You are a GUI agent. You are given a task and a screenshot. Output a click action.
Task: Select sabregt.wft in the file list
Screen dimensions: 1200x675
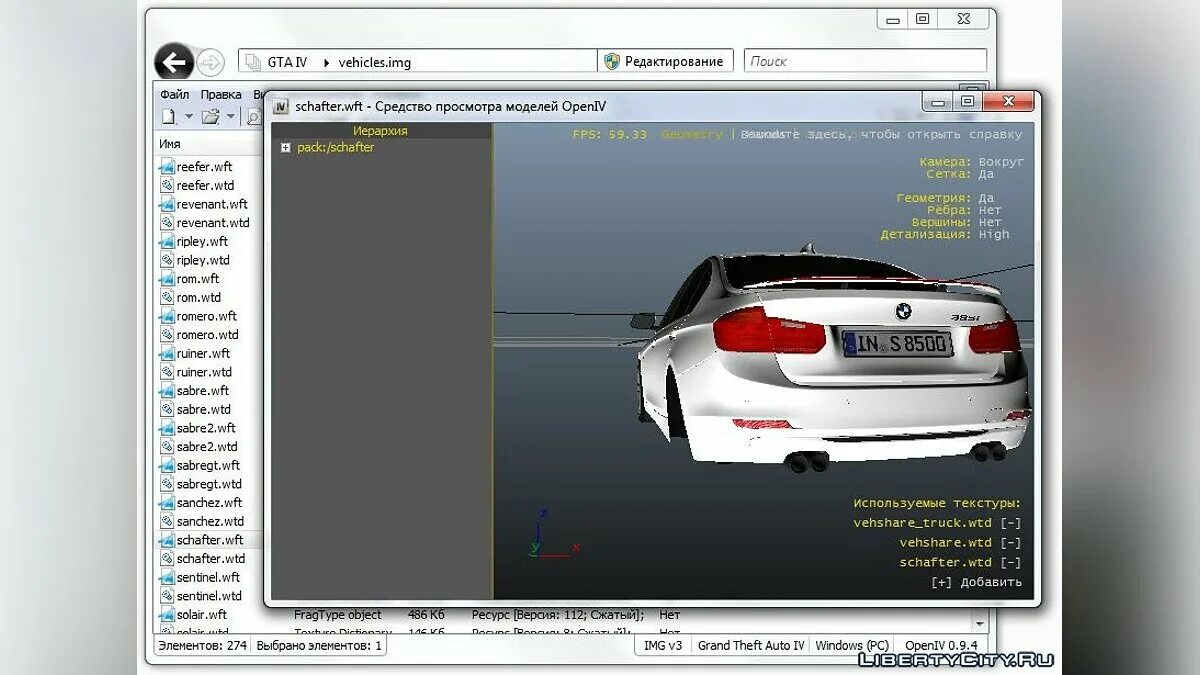(x=208, y=465)
